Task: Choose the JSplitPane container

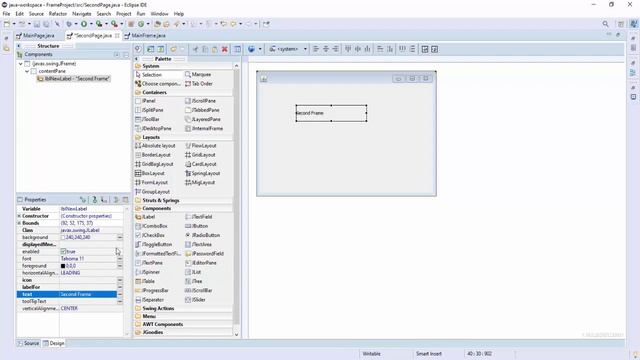Action: (149, 110)
